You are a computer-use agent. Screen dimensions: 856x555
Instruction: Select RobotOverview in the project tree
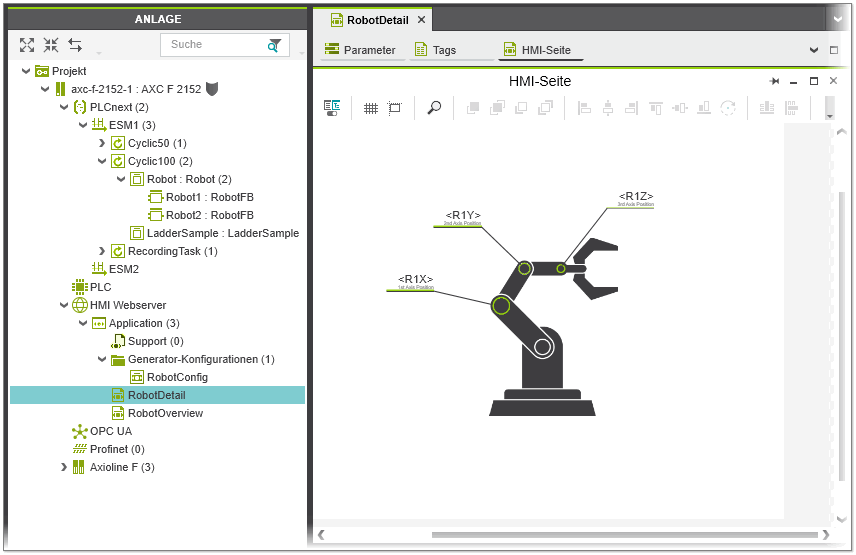pos(165,413)
